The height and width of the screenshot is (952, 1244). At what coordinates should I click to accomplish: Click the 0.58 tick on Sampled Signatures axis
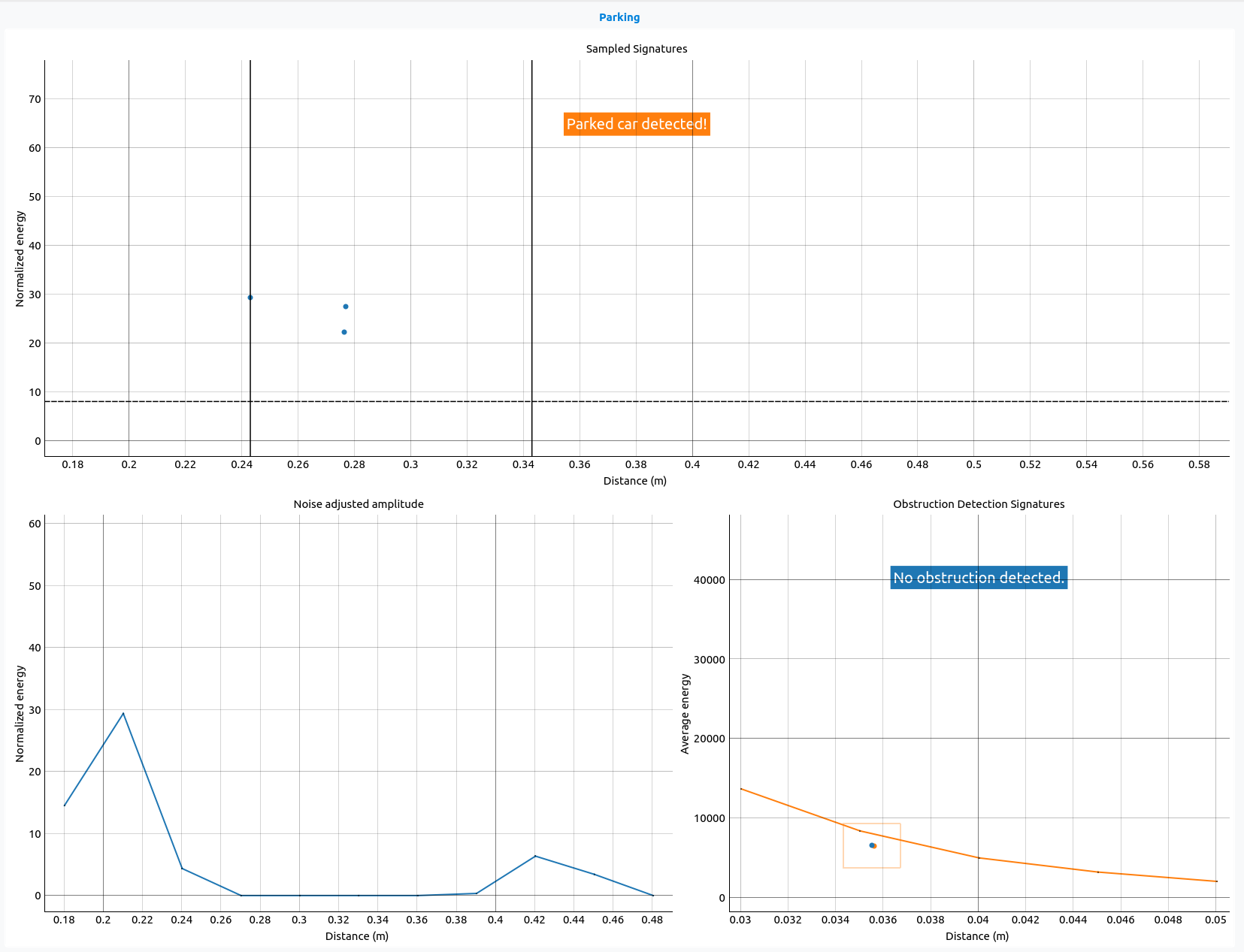[1199, 464]
